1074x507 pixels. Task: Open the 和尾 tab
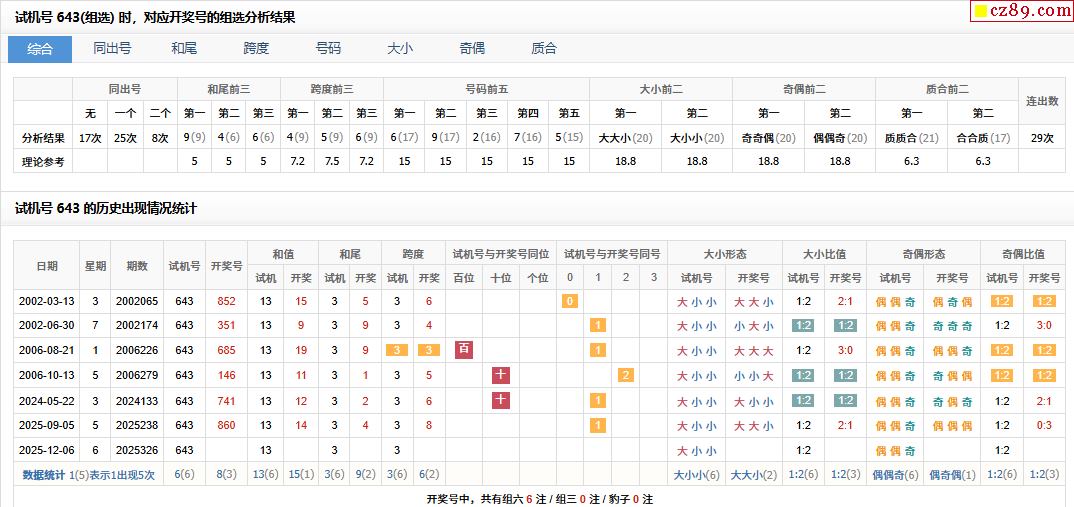click(x=184, y=48)
